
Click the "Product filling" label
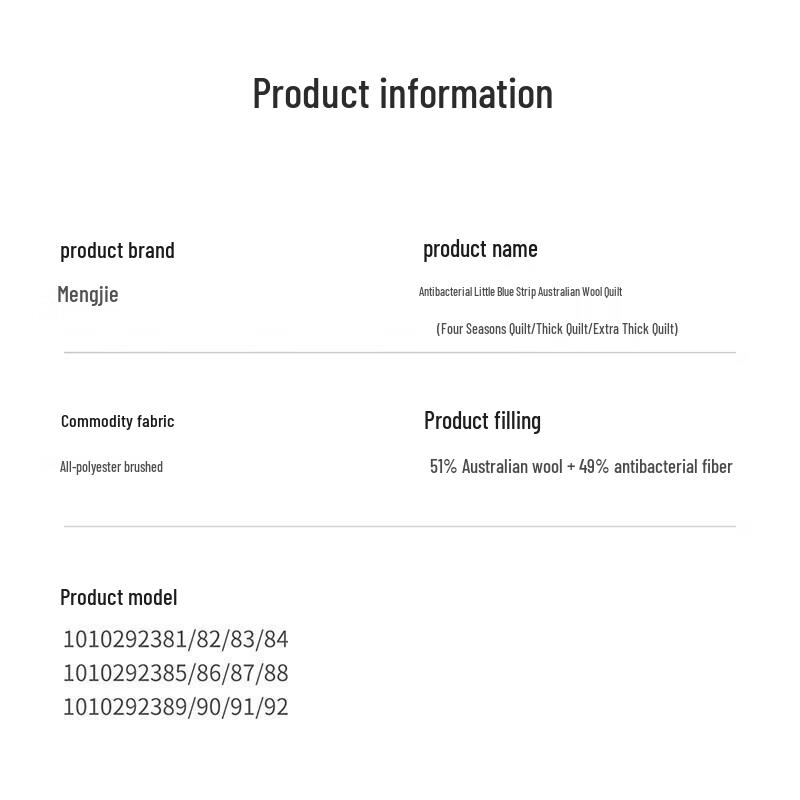pyautogui.click(x=482, y=421)
